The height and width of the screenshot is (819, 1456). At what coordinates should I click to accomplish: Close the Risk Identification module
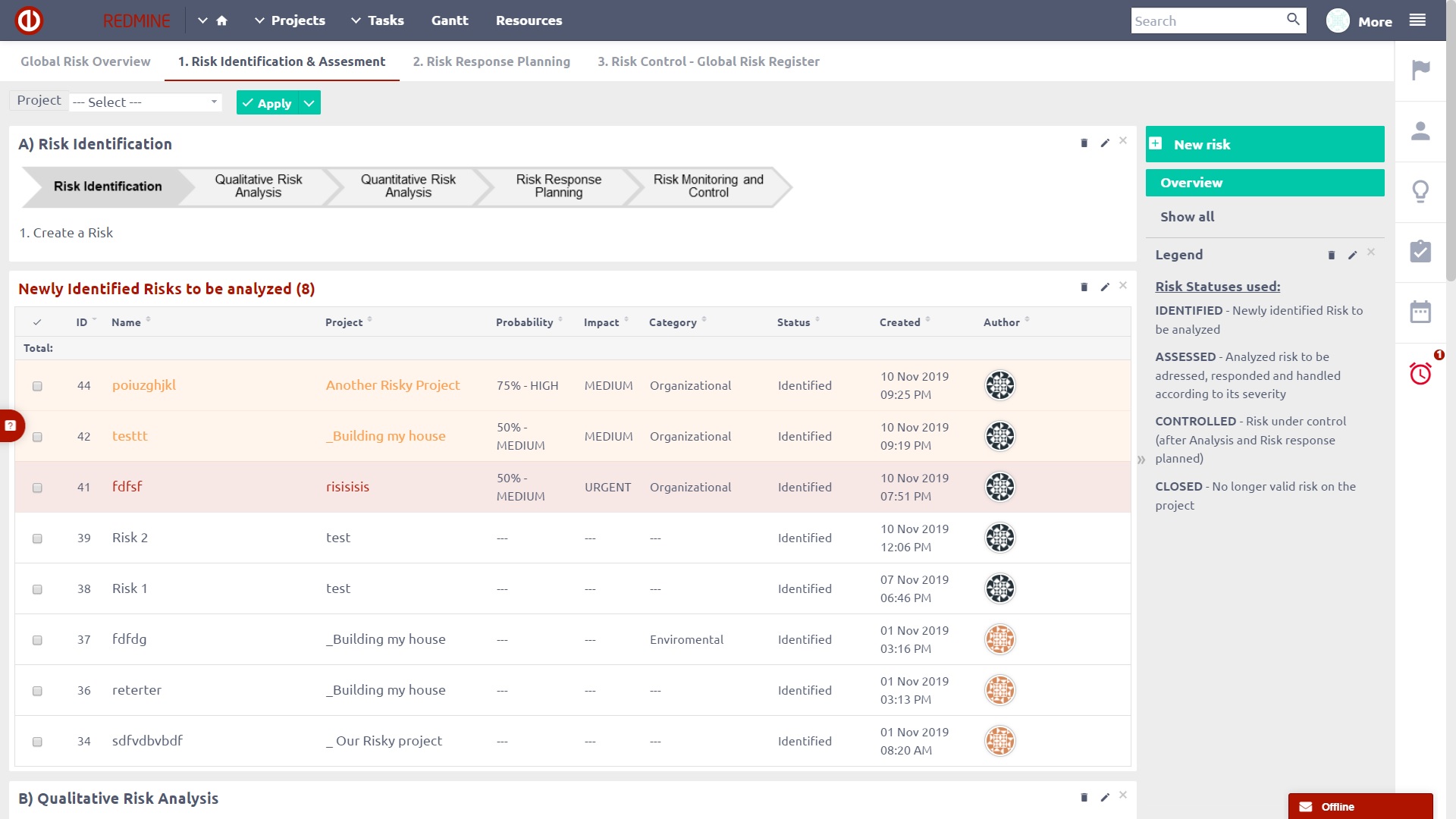point(1123,140)
